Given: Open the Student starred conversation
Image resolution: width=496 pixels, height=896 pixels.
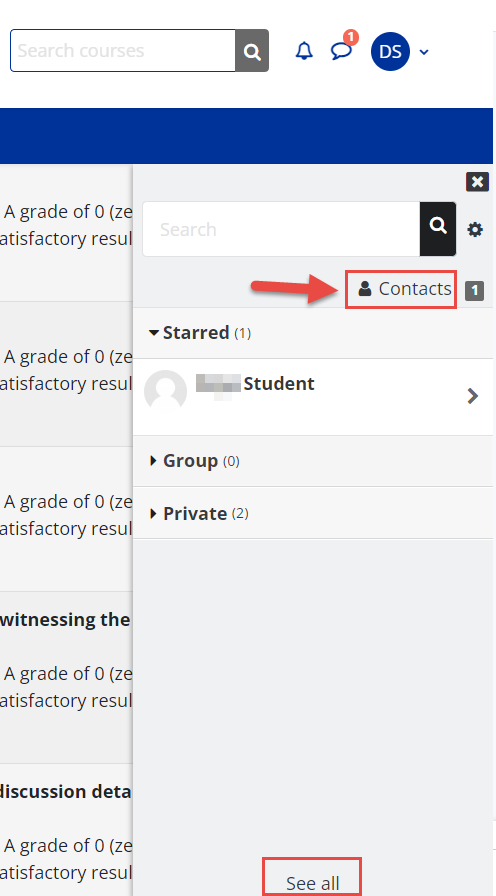Looking at the screenshot, I should tap(313, 397).
